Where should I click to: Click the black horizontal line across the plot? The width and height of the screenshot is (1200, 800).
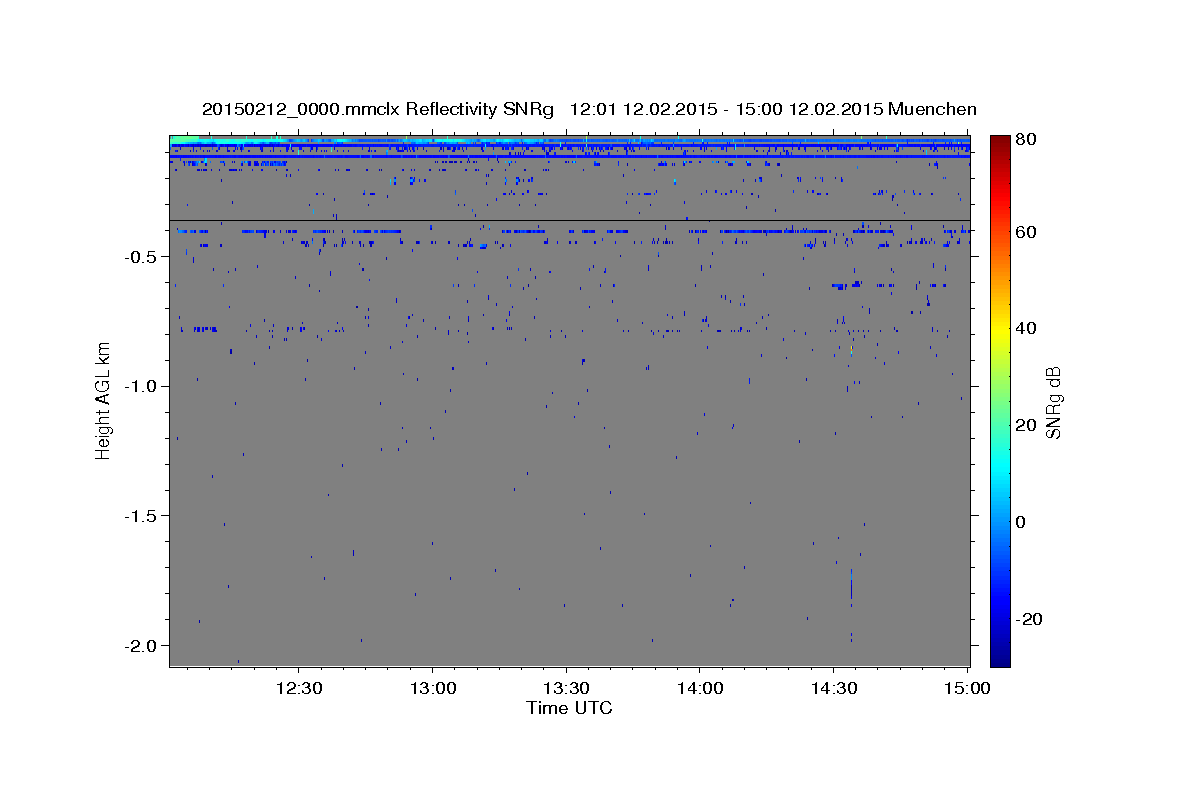point(570,220)
